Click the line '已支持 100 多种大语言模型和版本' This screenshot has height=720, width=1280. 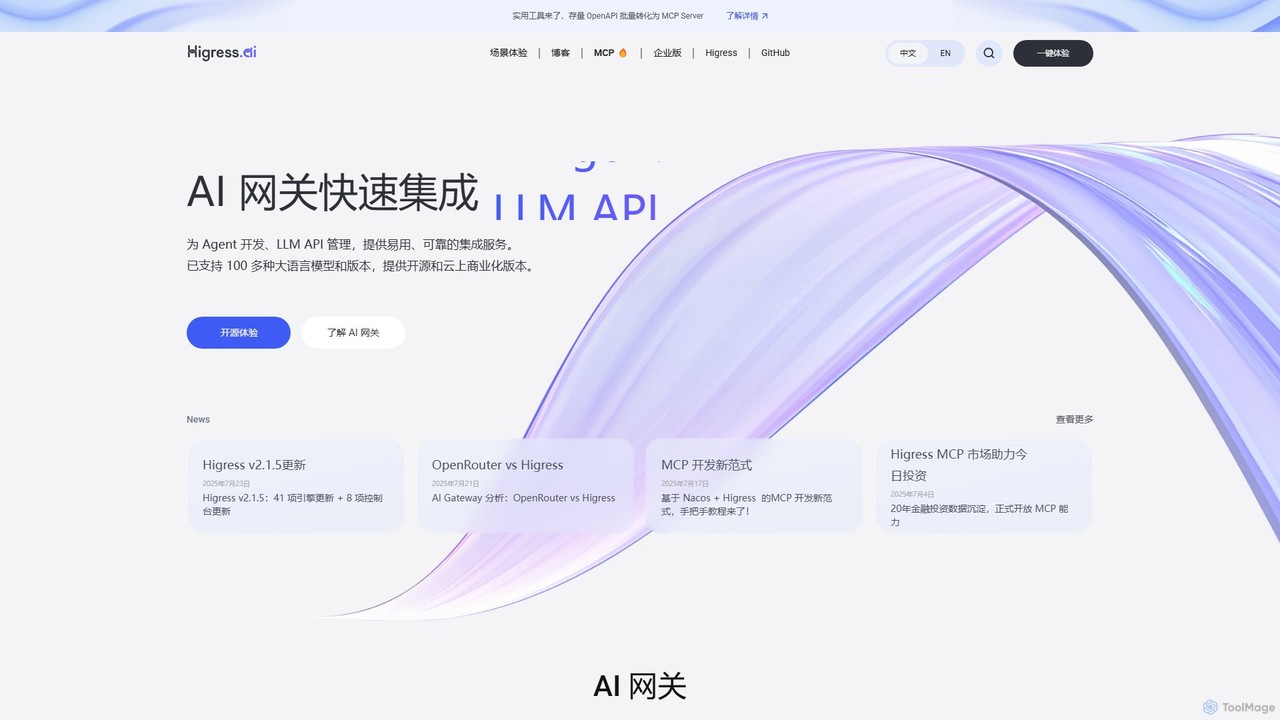pos(360,266)
